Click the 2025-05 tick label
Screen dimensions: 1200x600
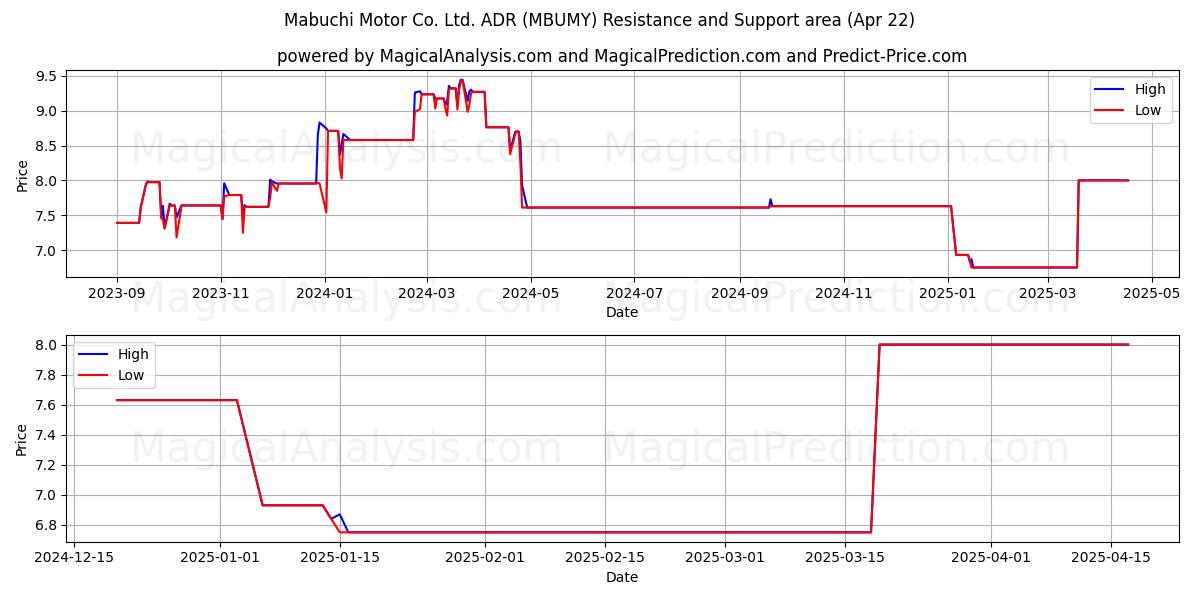[1151, 293]
